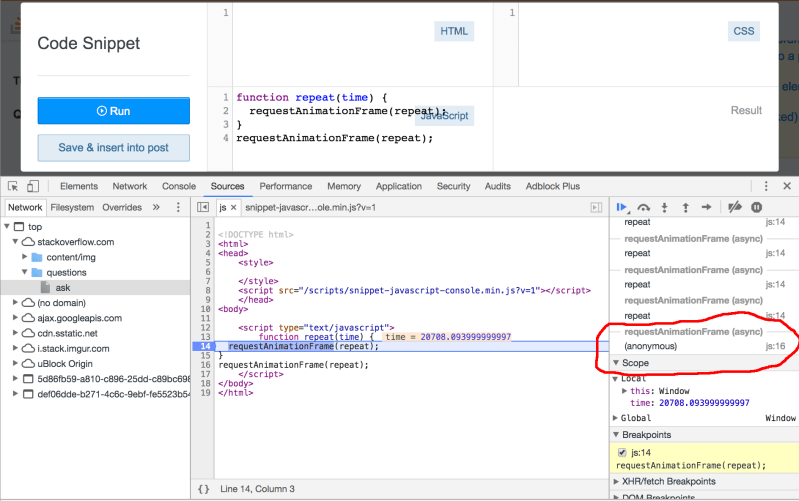Expand the 5d86fb59 frame node
799x501 pixels.
pos(15,379)
